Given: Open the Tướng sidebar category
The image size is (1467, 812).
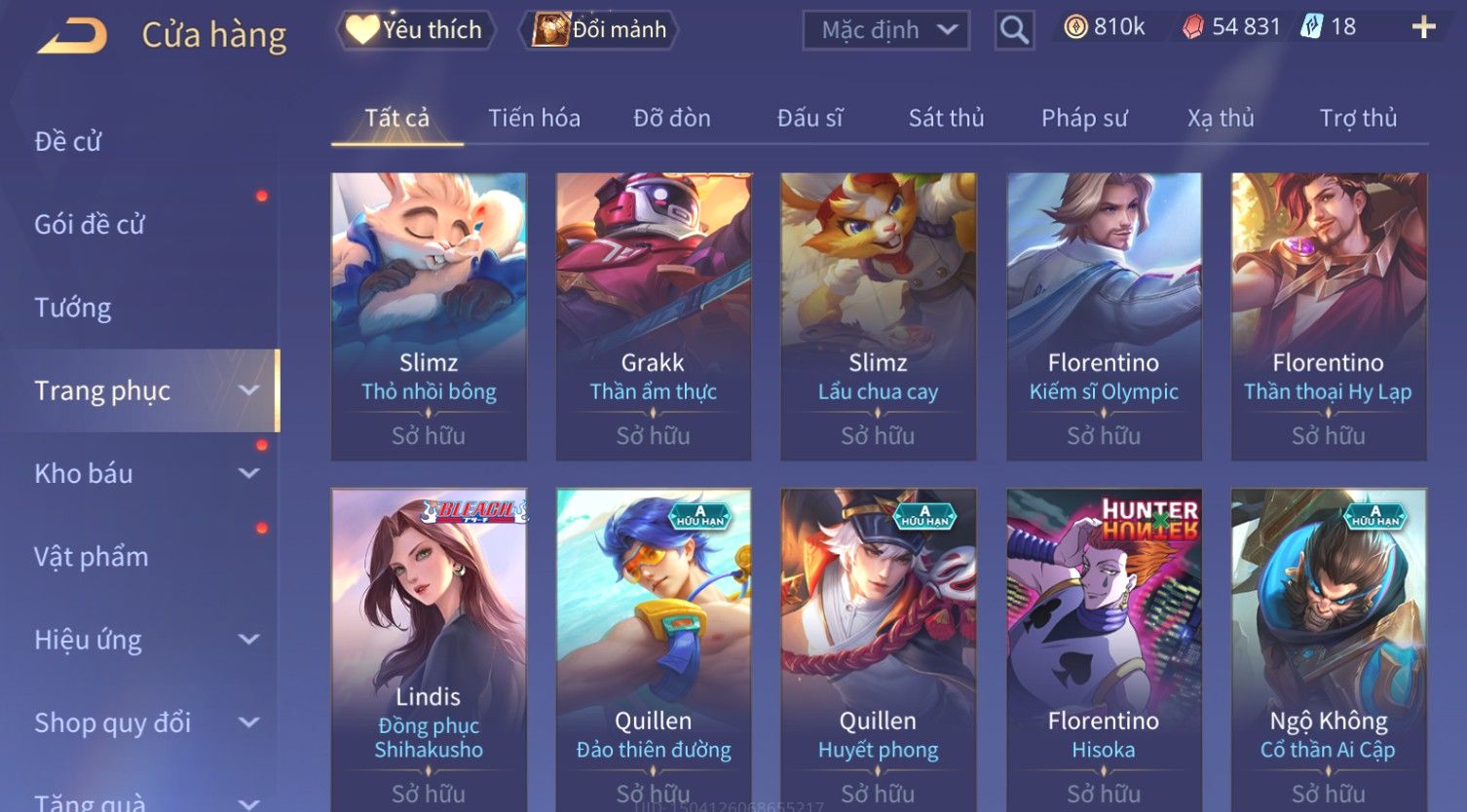Looking at the screenshot, I should (x=73, y=308).
